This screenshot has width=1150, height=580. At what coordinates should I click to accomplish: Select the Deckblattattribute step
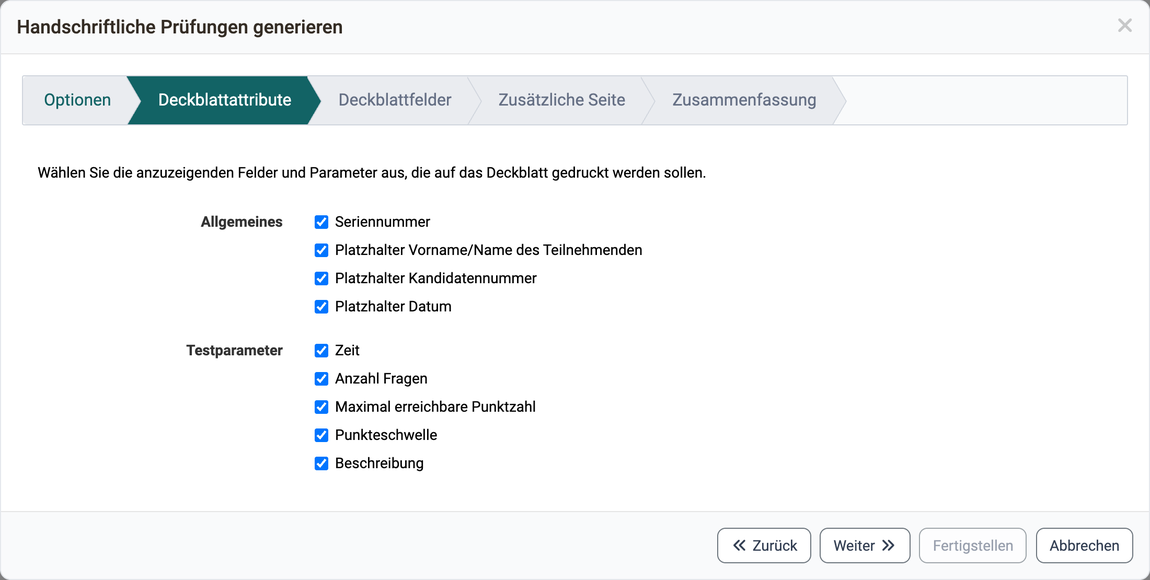tap(224, 100)
